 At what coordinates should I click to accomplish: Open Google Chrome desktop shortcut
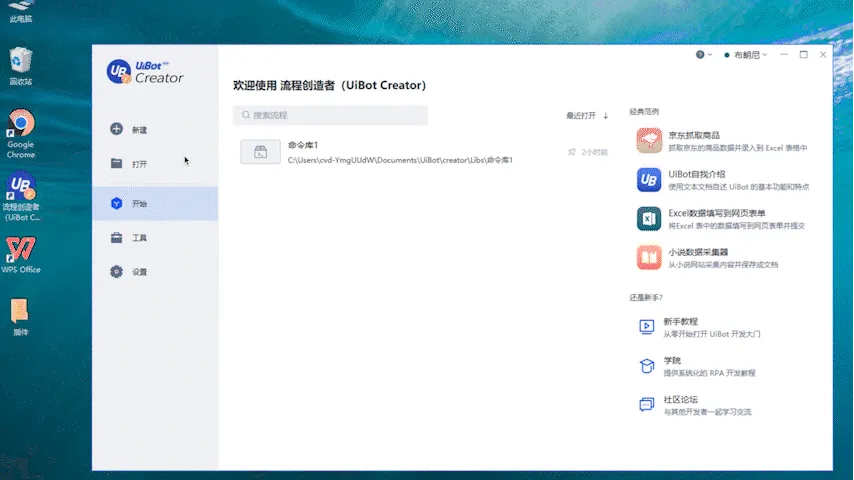pyautogui.click(x=21, y=134)
